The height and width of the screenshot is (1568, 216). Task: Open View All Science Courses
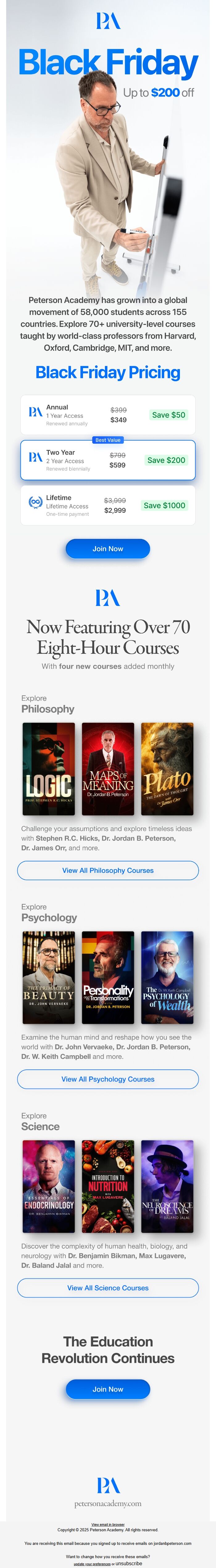point(108,1288)
